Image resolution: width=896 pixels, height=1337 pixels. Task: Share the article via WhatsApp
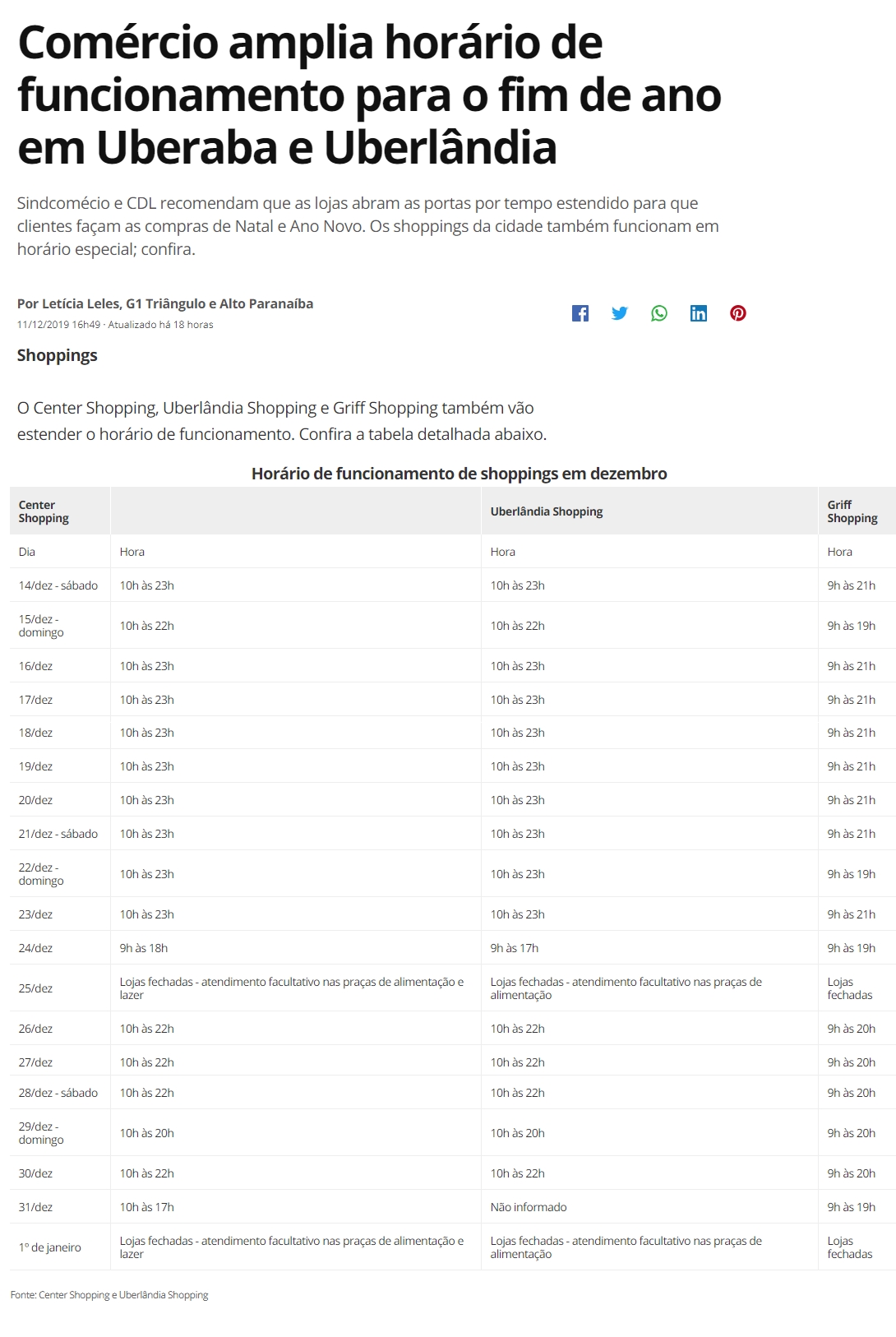coord(659,313)
